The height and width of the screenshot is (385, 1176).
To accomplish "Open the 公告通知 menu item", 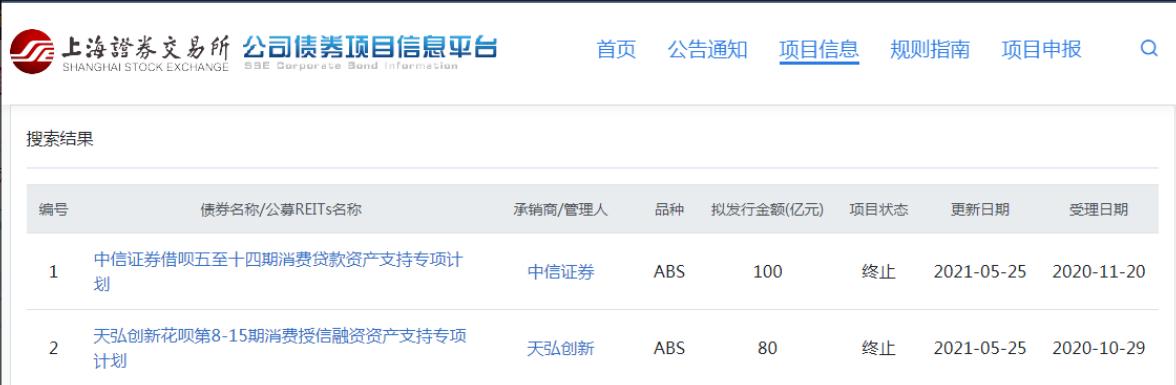I will click(707, 50).
